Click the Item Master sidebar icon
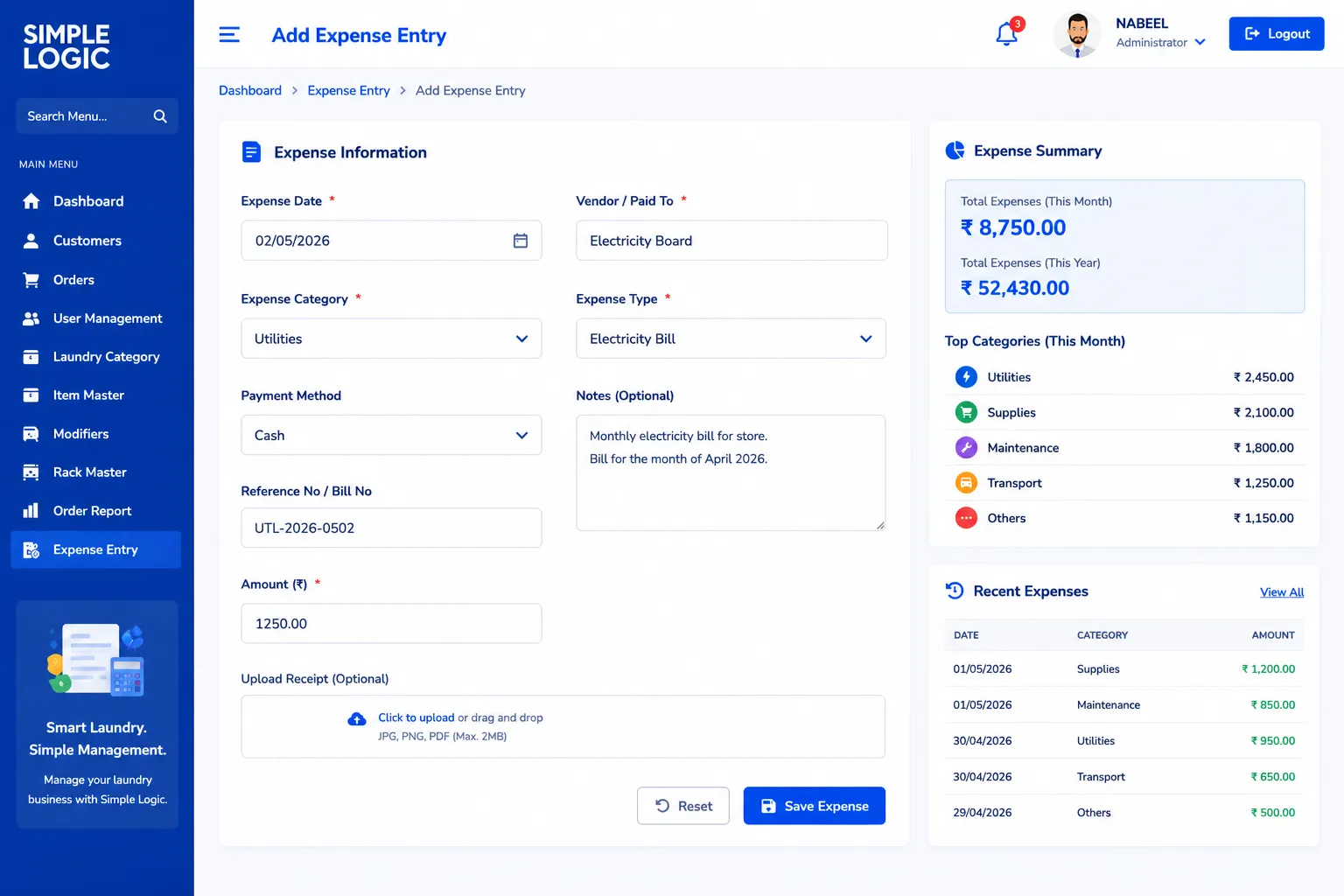The image size is (1344, 896). pos(31,395)
